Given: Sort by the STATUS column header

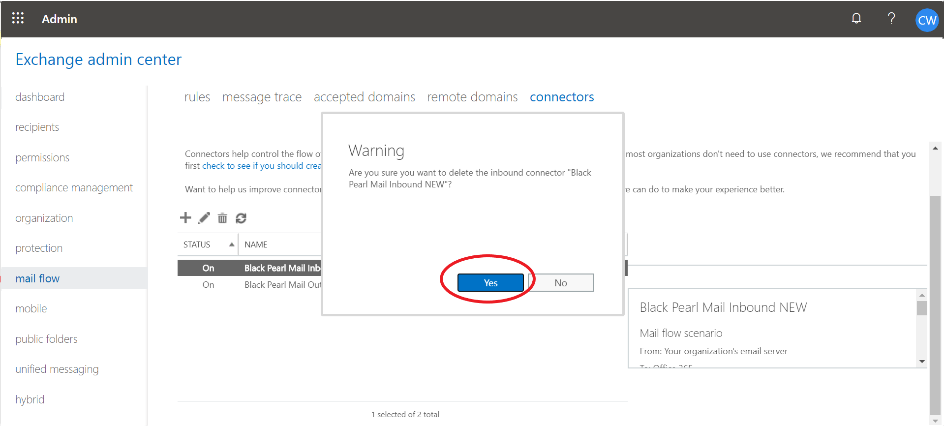Looking at the screenshot, I should (208, 245).
